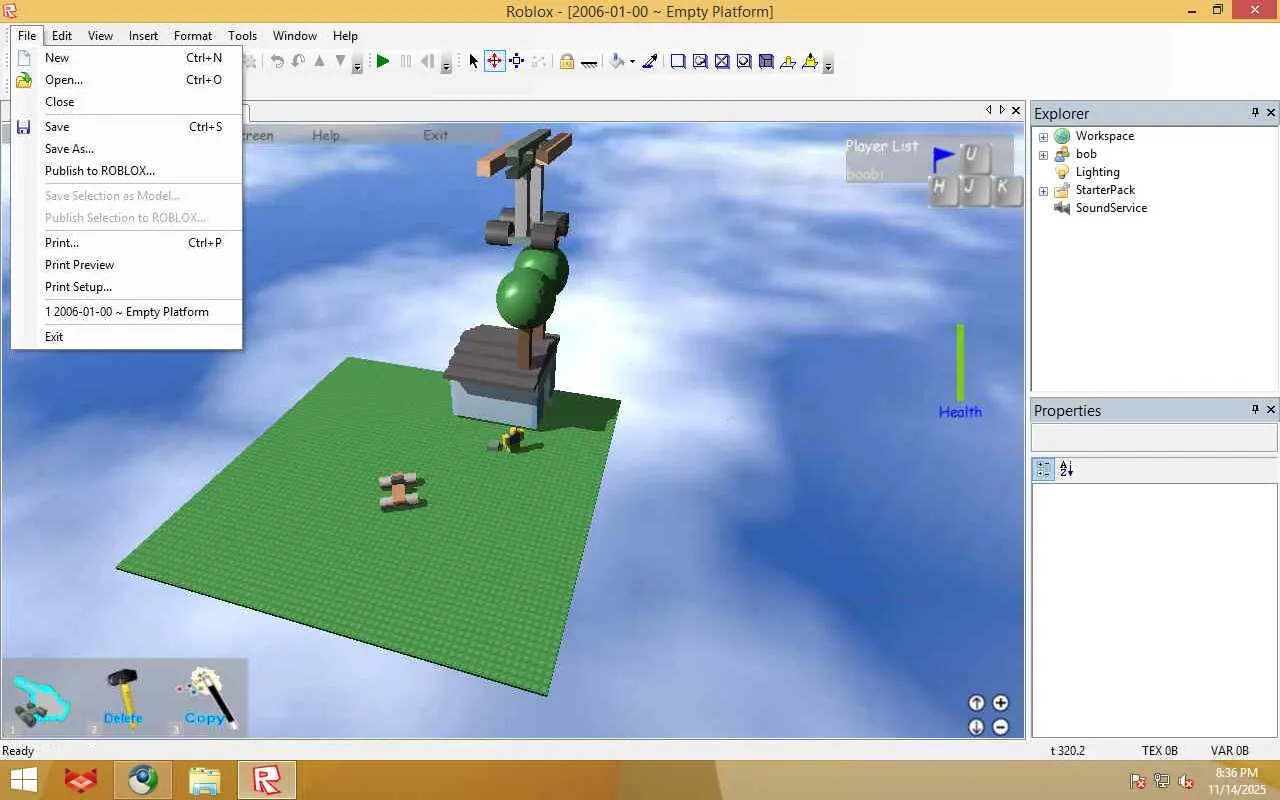
Task: Click Publish to ROBLOX... menu entry
Action: [127, 171]
